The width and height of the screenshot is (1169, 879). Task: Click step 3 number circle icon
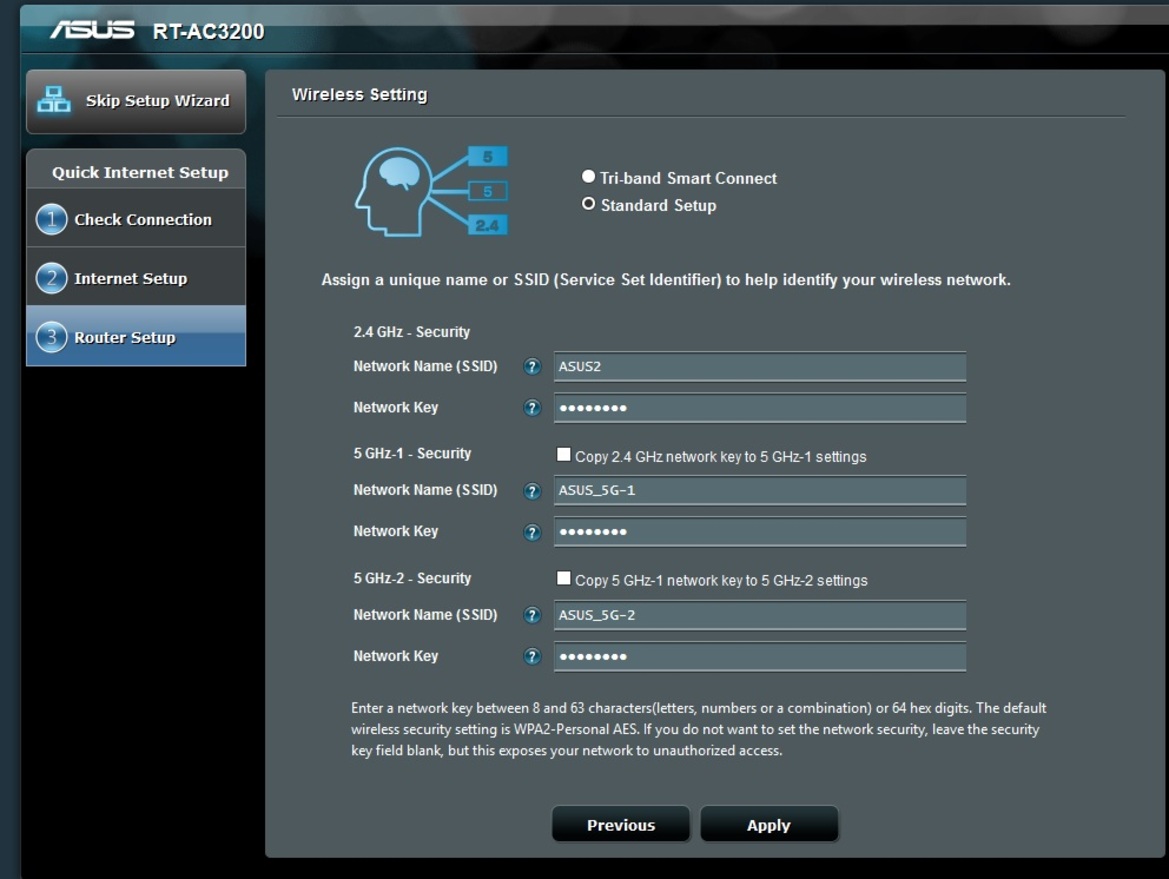pyautogui.click(x=51, y=337)
